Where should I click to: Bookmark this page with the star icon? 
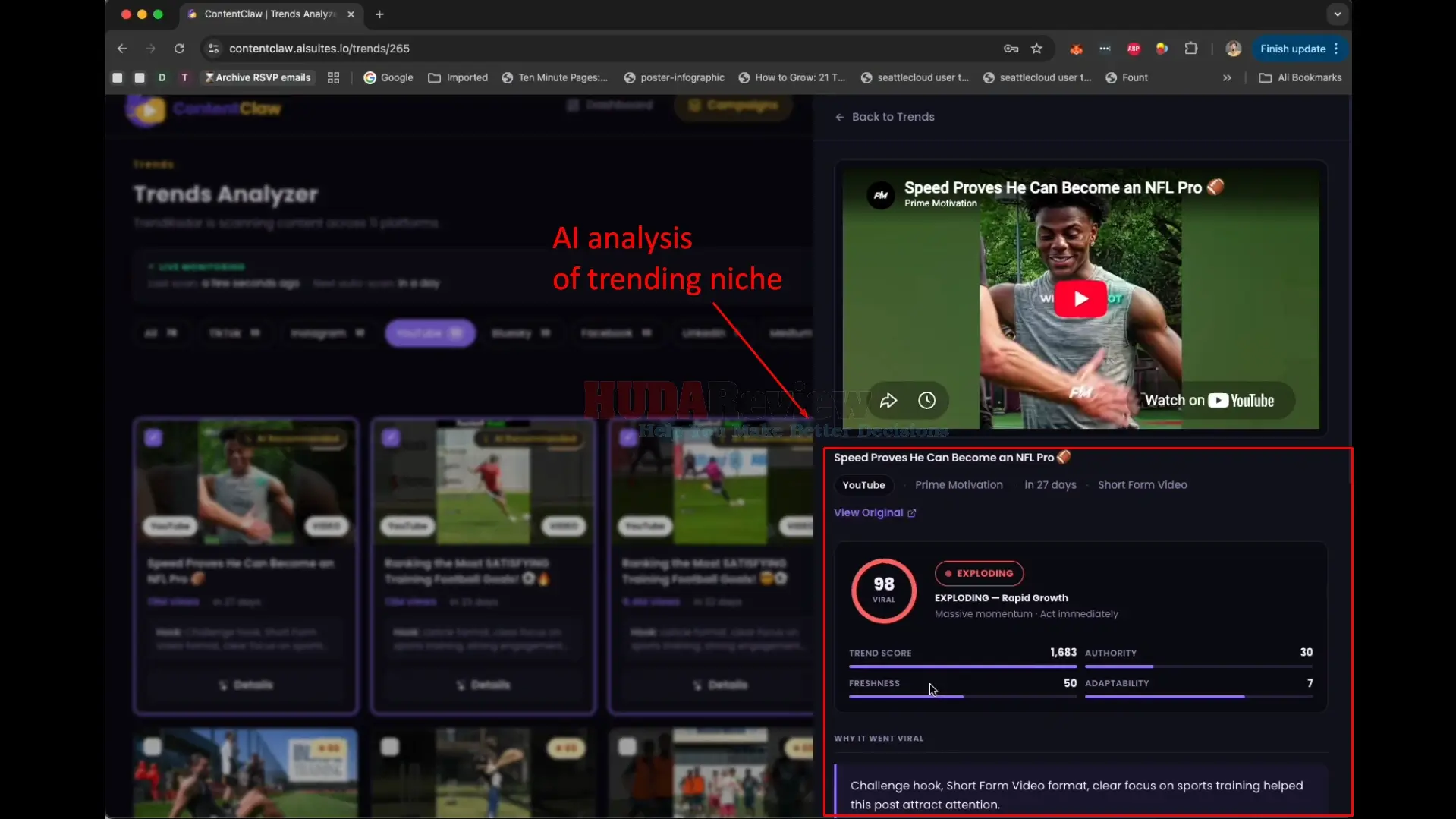(x=1036, y=49)
